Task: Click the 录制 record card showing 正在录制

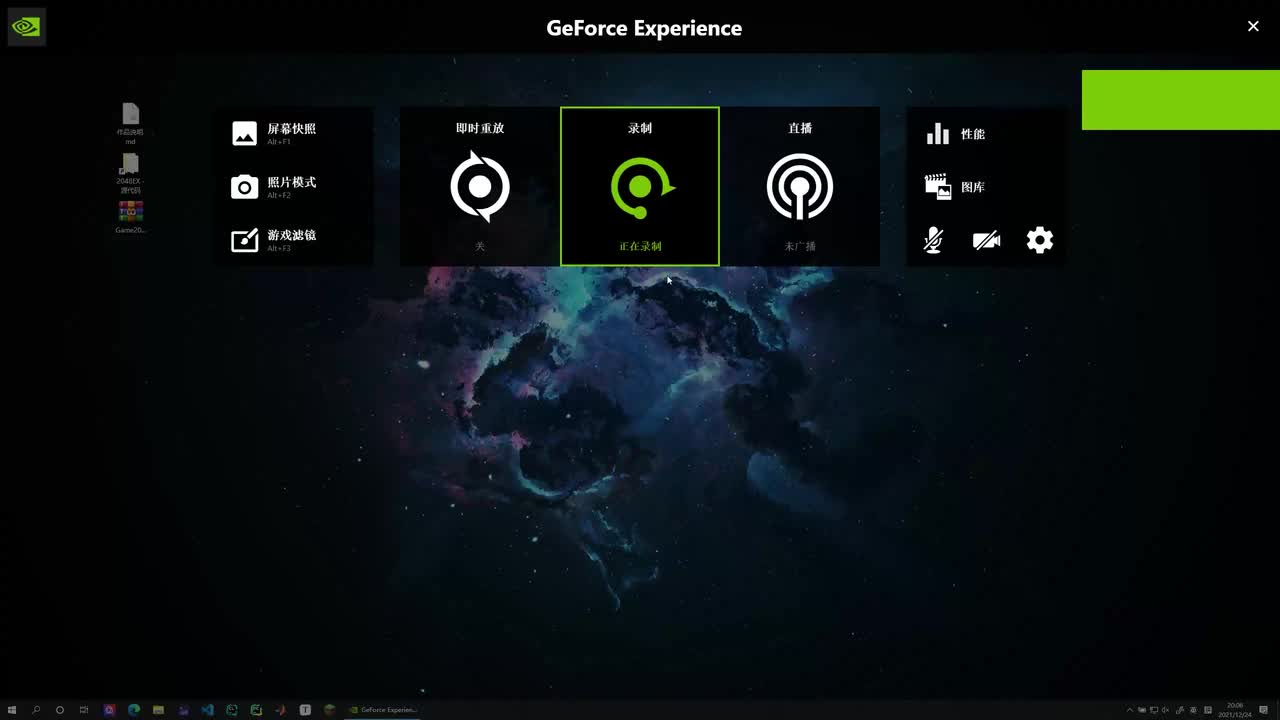Action: coord(640,186)
